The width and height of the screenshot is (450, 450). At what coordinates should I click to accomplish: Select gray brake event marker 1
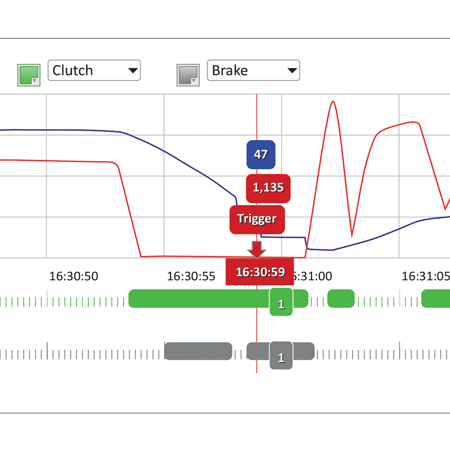(x=281, y=355)
